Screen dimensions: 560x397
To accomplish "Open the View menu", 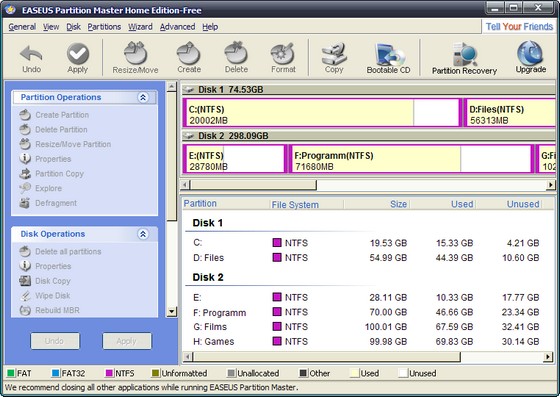I will (51, 27).
